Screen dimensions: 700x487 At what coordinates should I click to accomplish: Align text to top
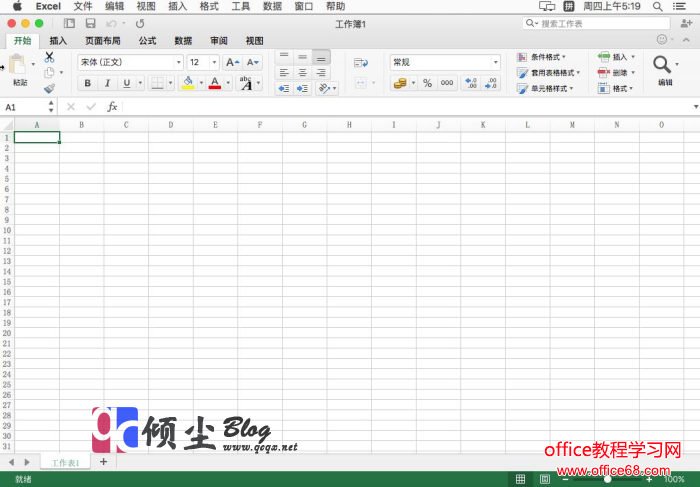284,57
